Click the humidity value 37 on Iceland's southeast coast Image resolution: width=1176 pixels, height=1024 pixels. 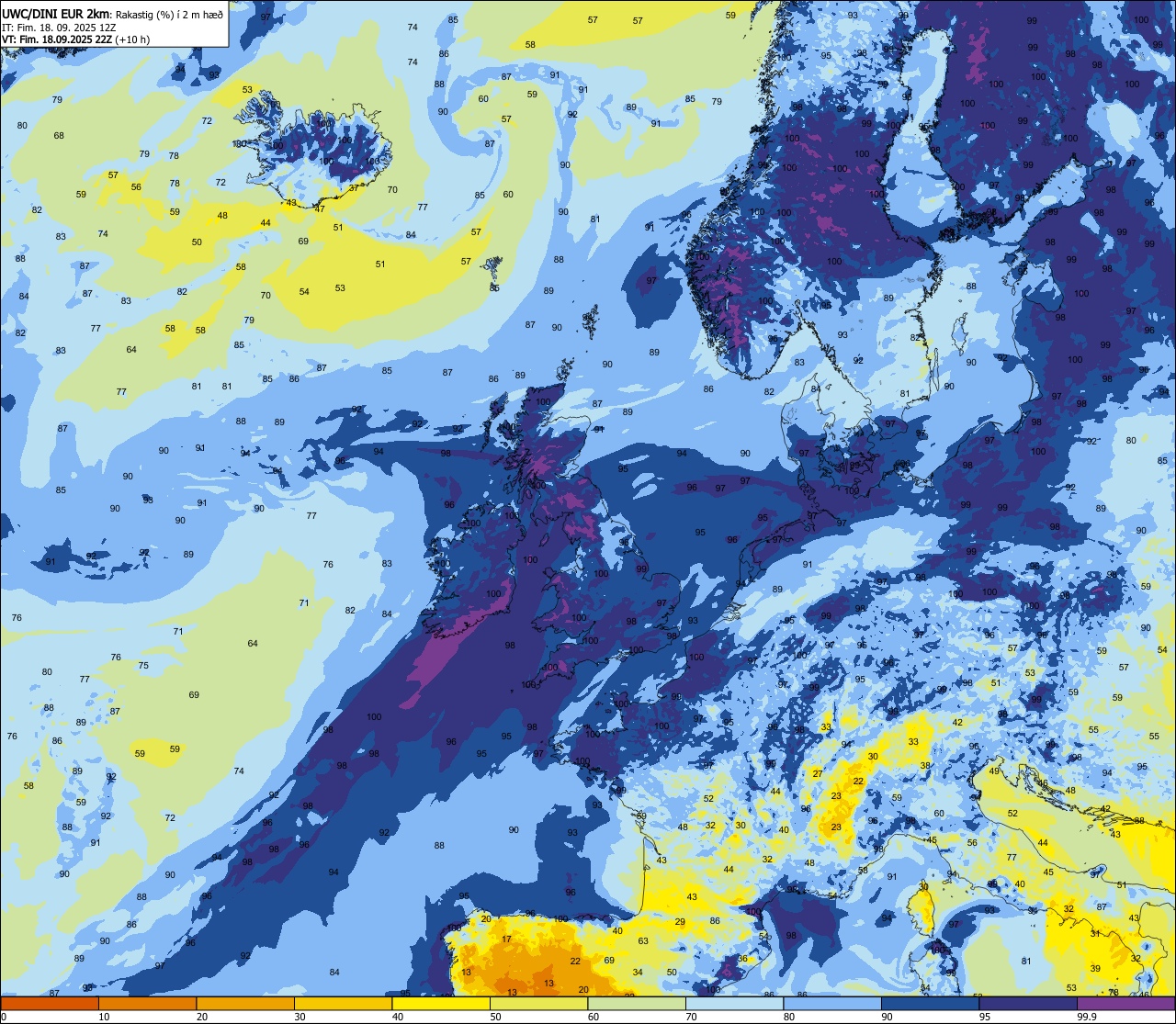click(354, 187)
